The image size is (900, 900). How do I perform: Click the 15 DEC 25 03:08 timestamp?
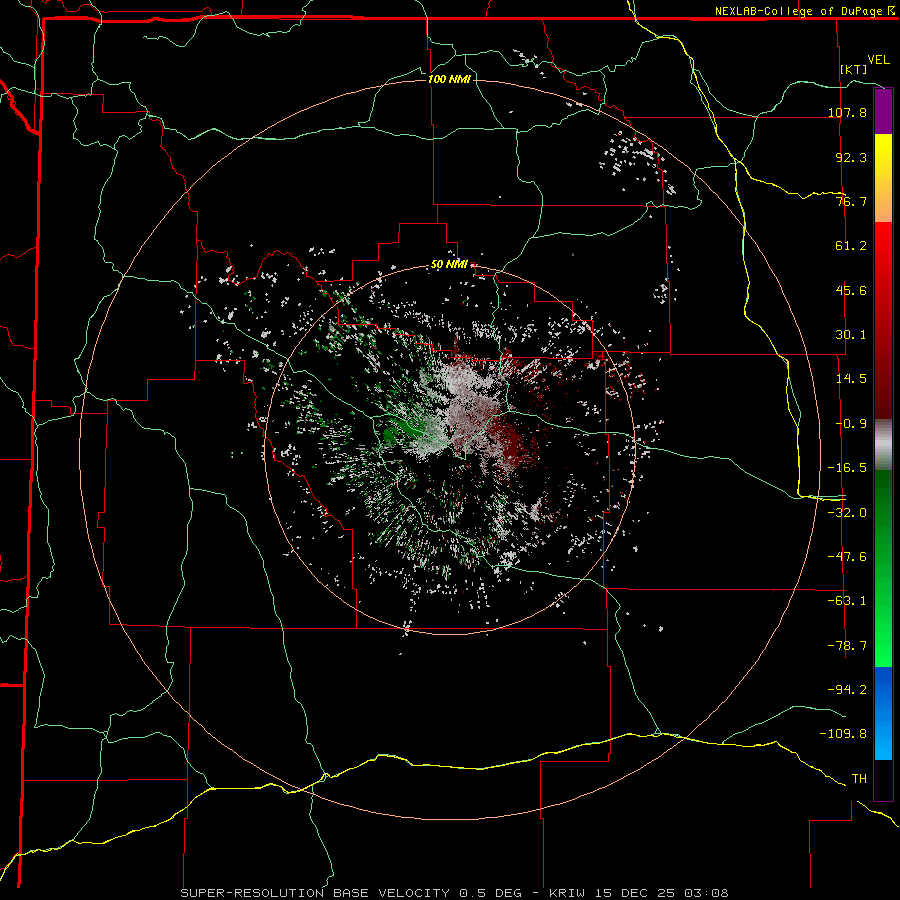click(x=660, y=893)
